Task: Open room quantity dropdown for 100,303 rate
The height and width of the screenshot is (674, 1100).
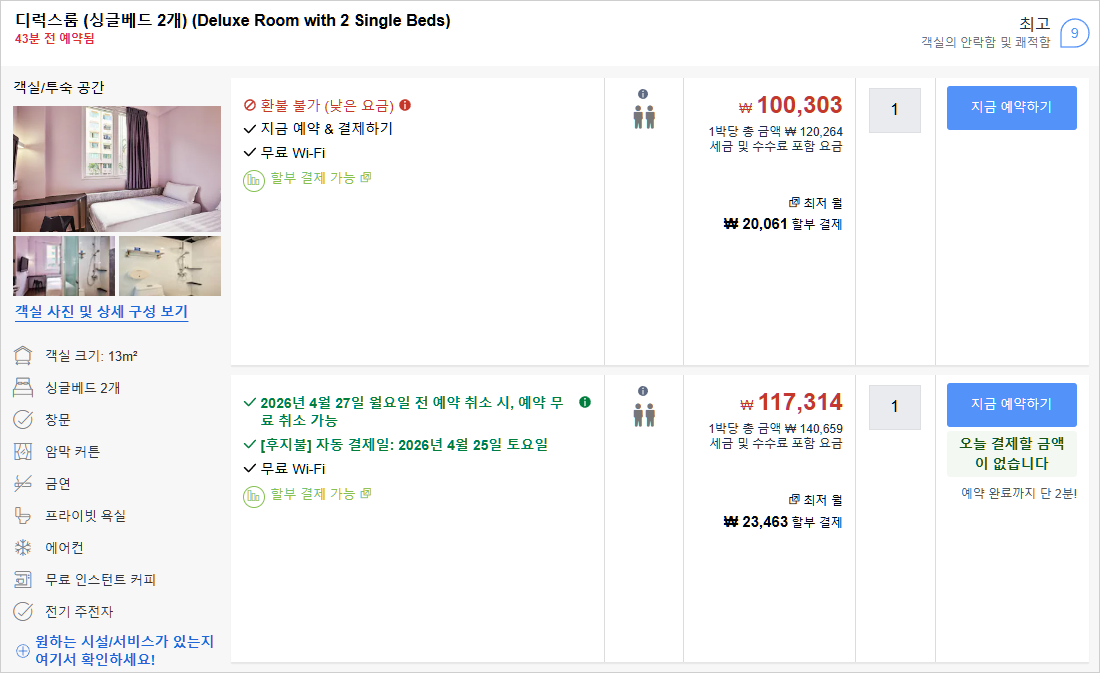Action: pos(894,110)
